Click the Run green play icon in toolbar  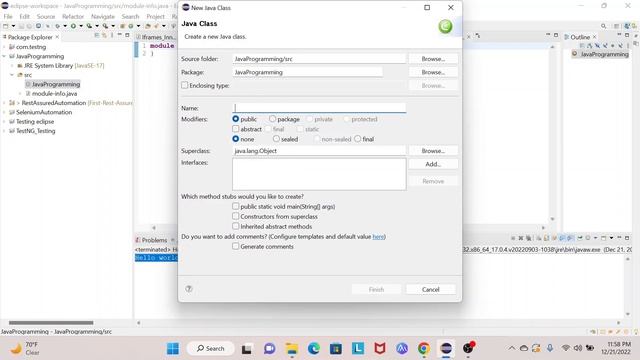pos(73,26)
